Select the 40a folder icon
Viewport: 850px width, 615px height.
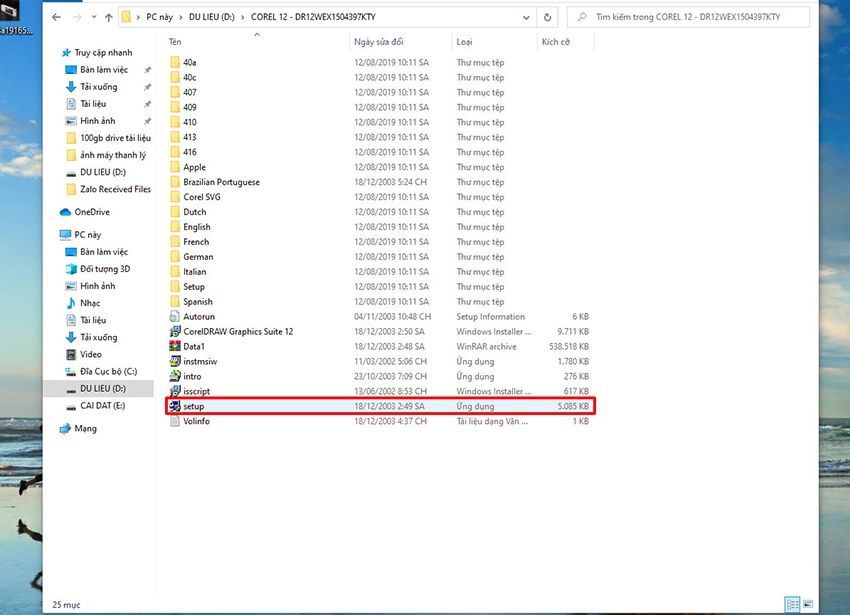175,62
